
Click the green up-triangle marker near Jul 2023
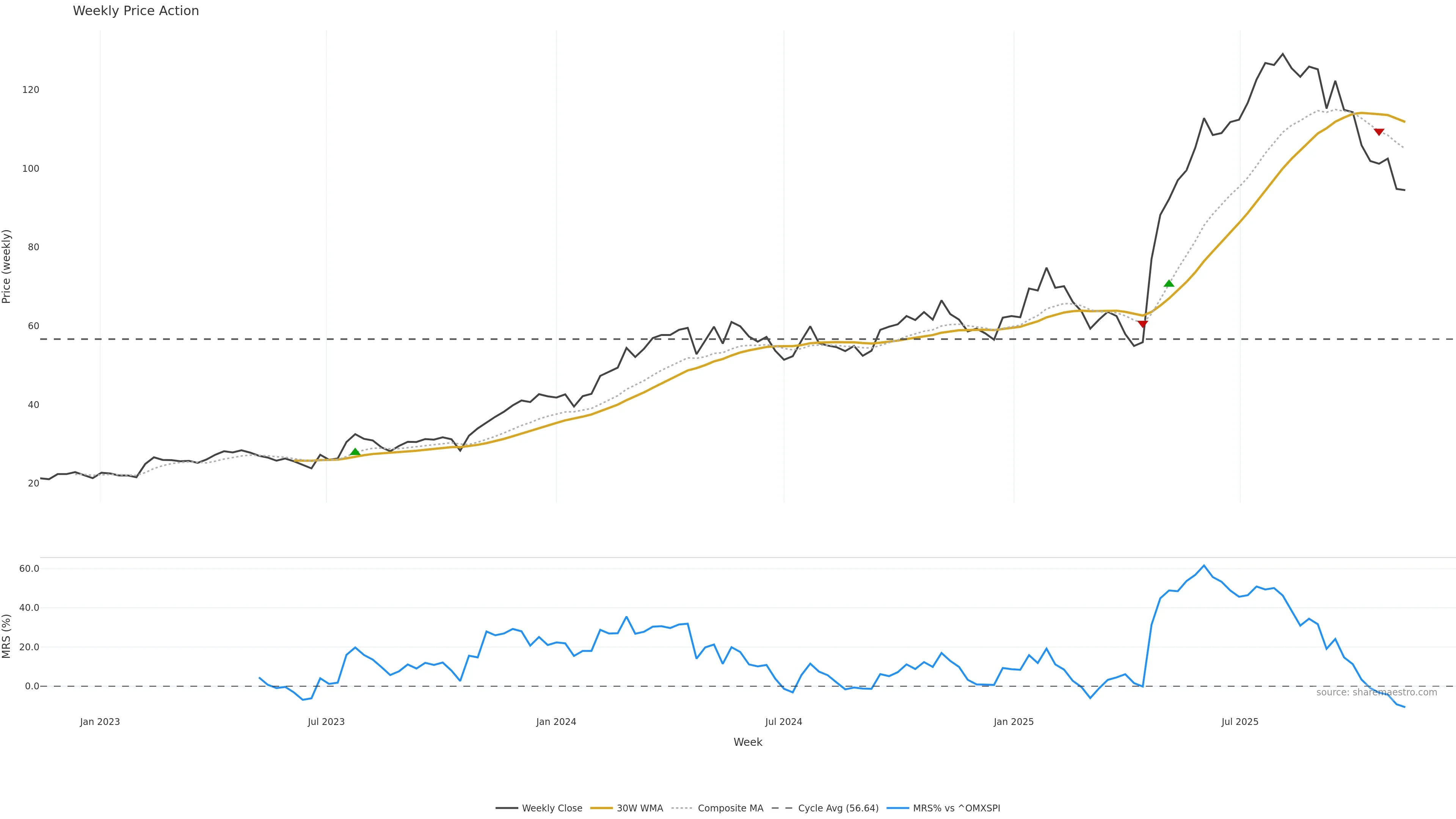pos(355,452)
